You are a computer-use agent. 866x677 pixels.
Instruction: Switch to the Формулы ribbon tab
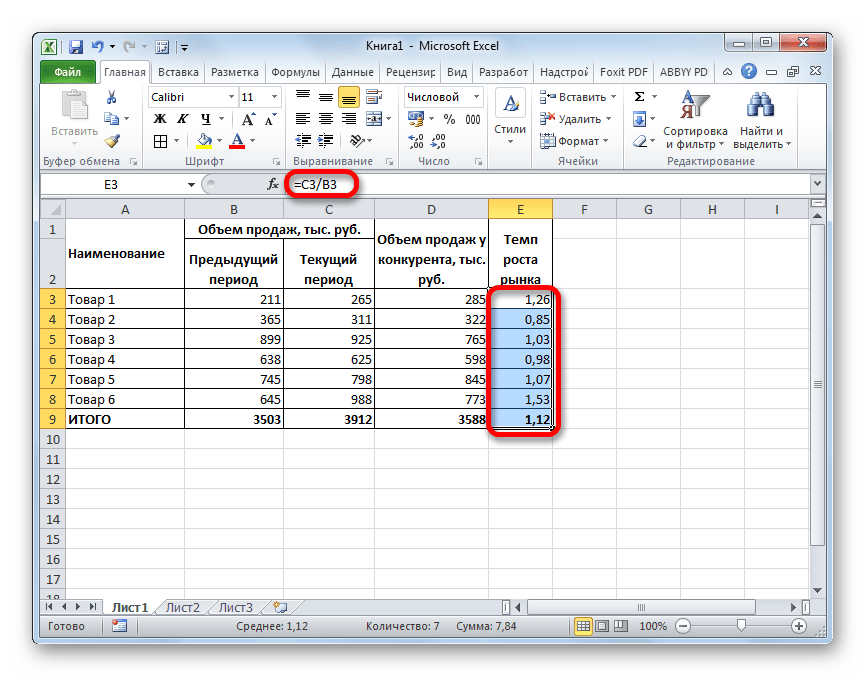coord(295,72)
